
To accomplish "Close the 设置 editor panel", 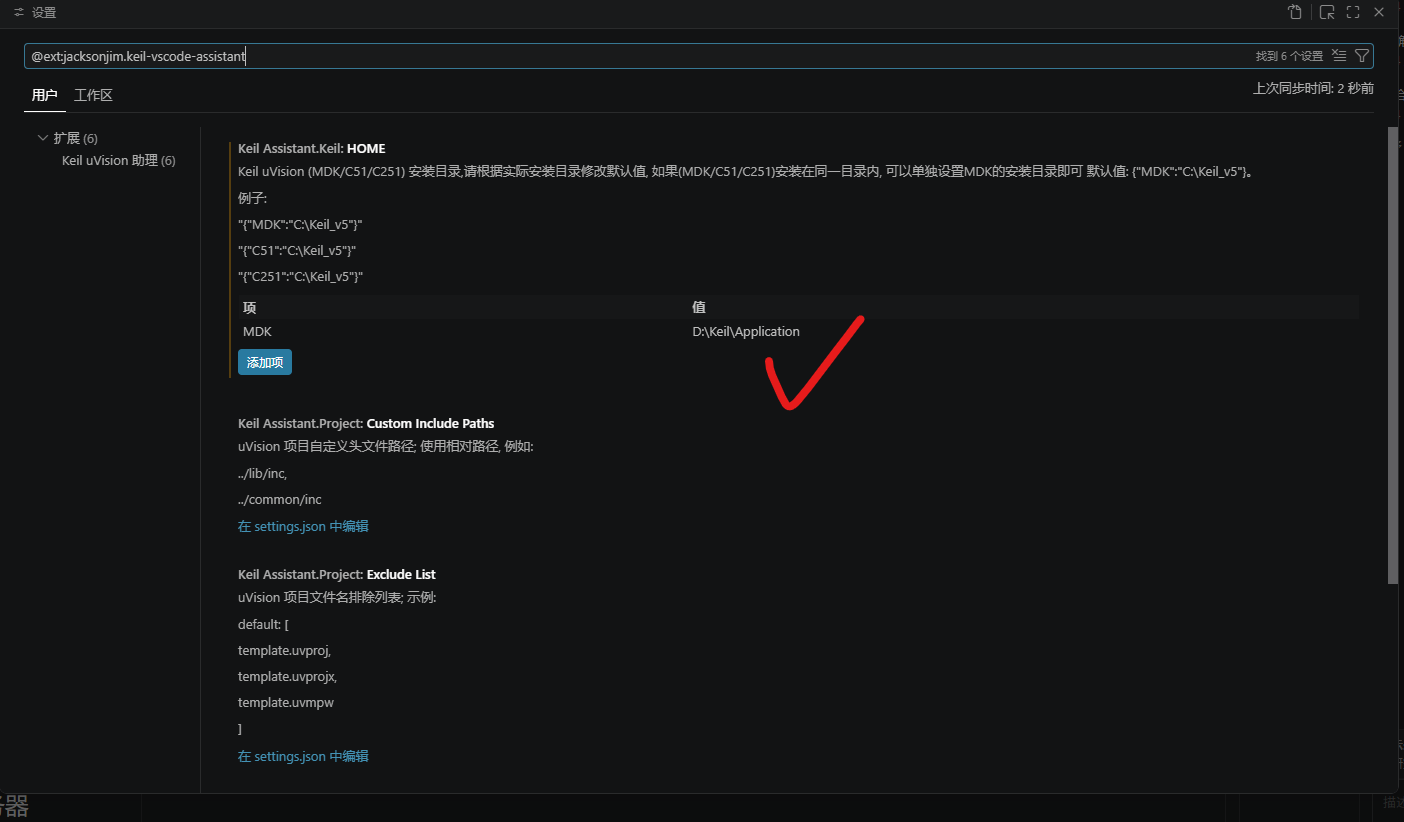I will point(1379,12).
